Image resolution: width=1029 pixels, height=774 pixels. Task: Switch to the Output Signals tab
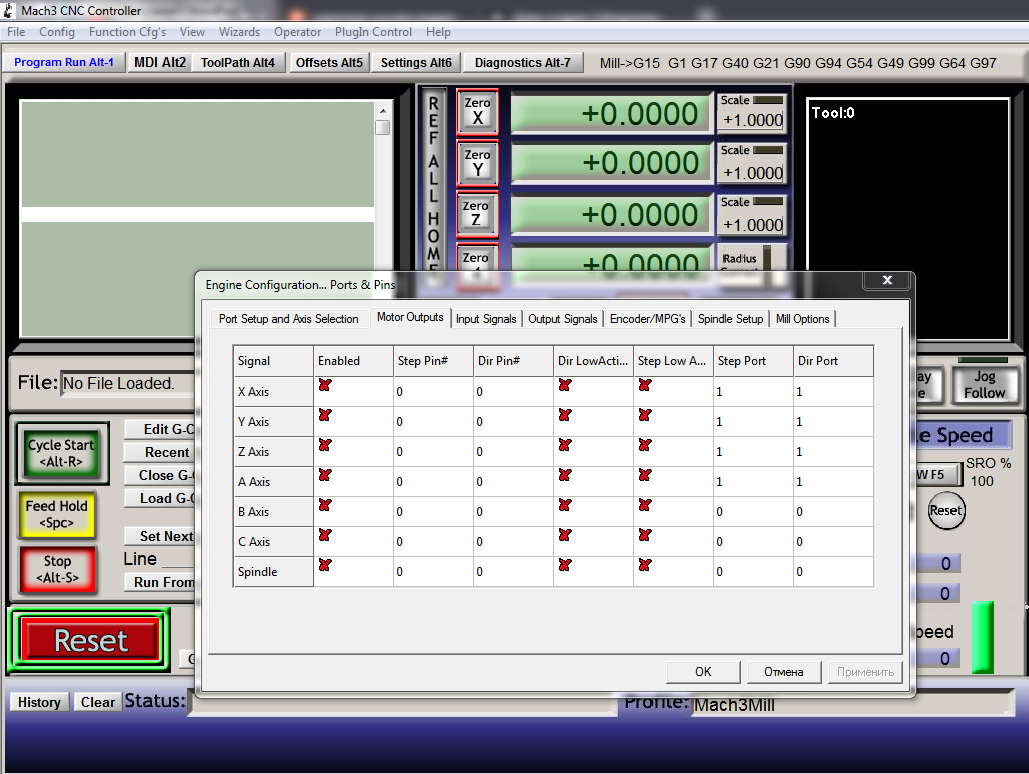pos(563,318)
